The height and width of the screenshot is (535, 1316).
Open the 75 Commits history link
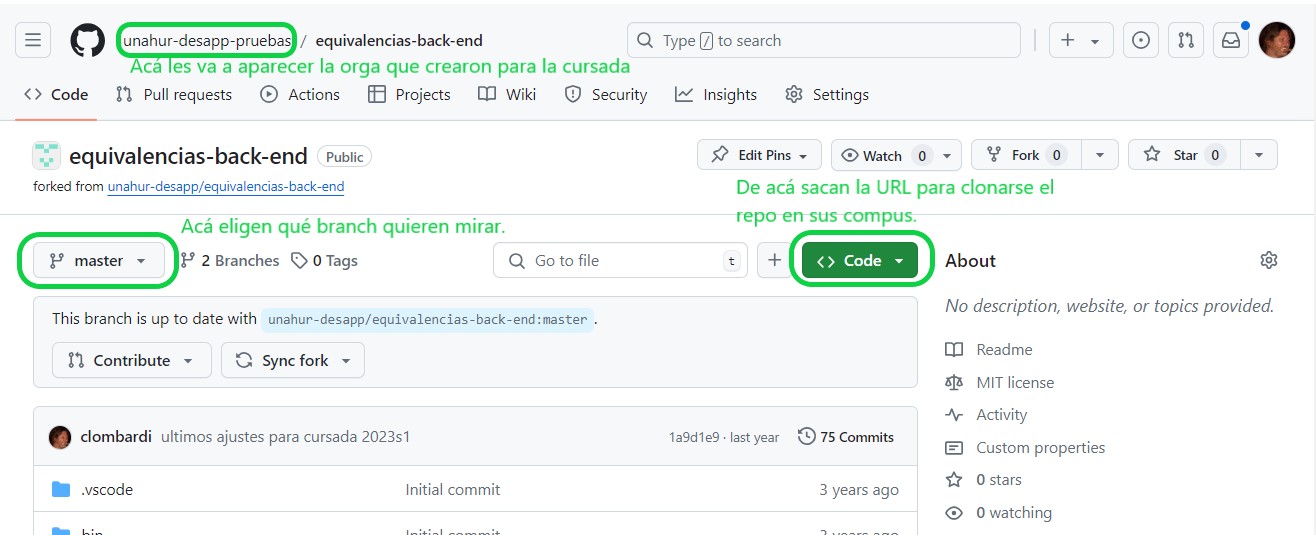click(x=846, y=437)
